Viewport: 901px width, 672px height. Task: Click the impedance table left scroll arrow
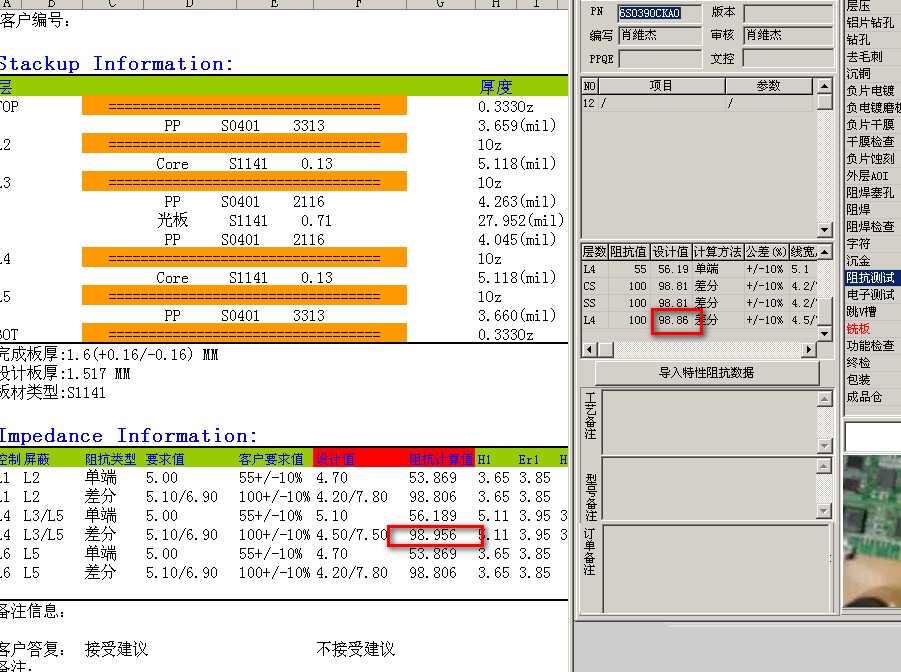pyautogui.click(x=588, y=349)
